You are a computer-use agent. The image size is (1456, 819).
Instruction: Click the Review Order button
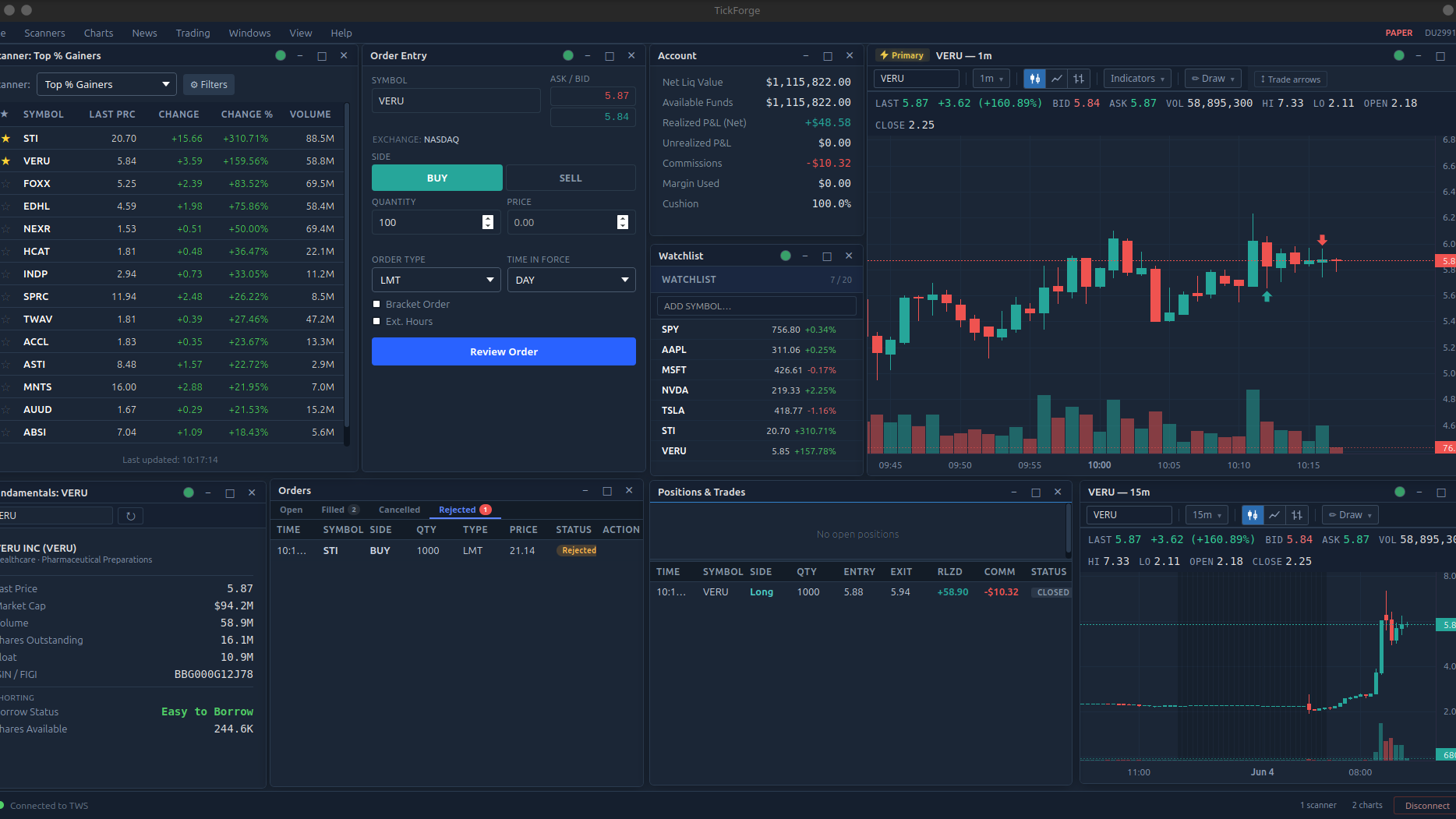tap(504, 351)
